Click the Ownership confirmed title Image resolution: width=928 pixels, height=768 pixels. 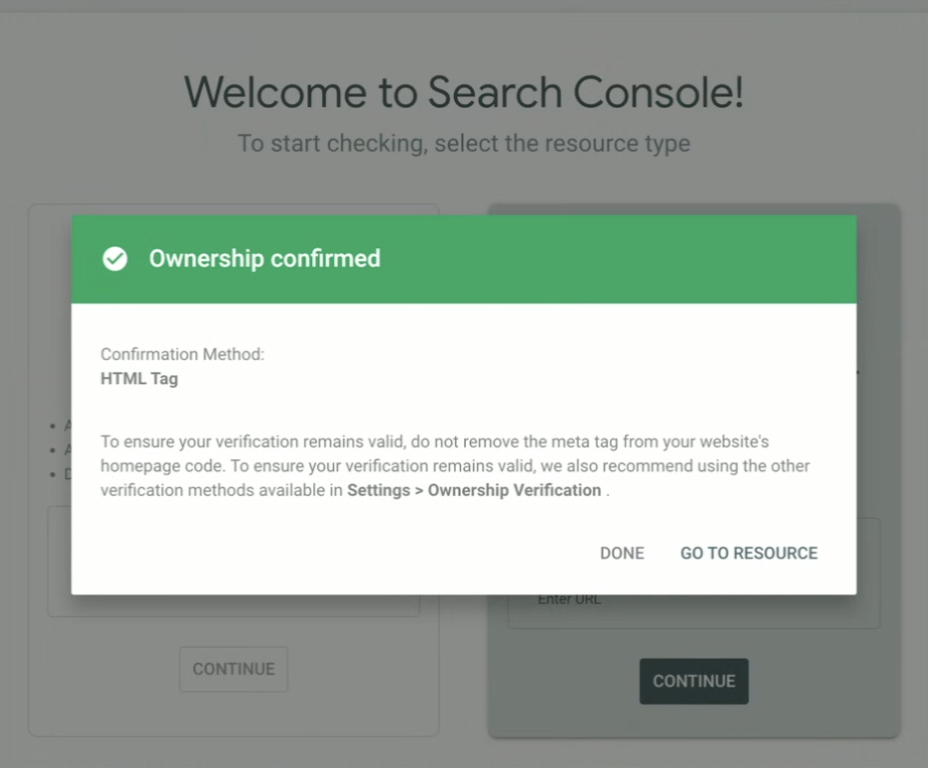coord(265,259)
